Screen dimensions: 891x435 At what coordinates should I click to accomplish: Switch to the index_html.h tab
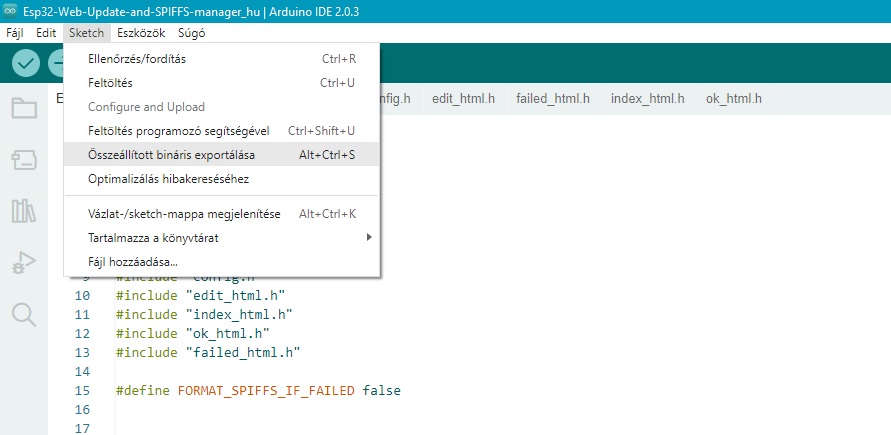pyautogui.click(x=648, y=99)
